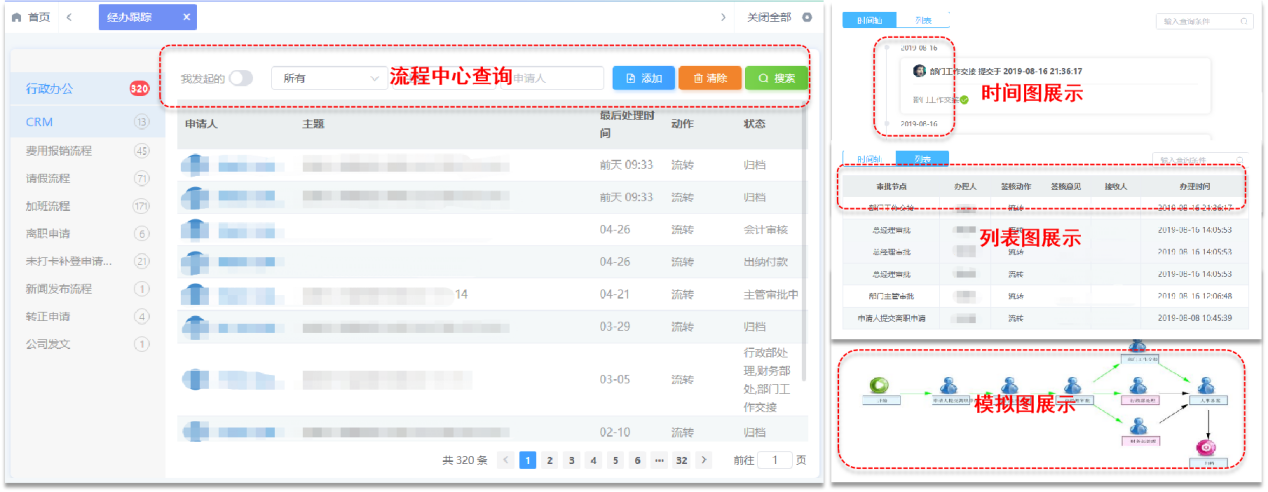Click 关闭全部 to close all tabs
This screenshot has width=1268, height=492.
[768, 17]
